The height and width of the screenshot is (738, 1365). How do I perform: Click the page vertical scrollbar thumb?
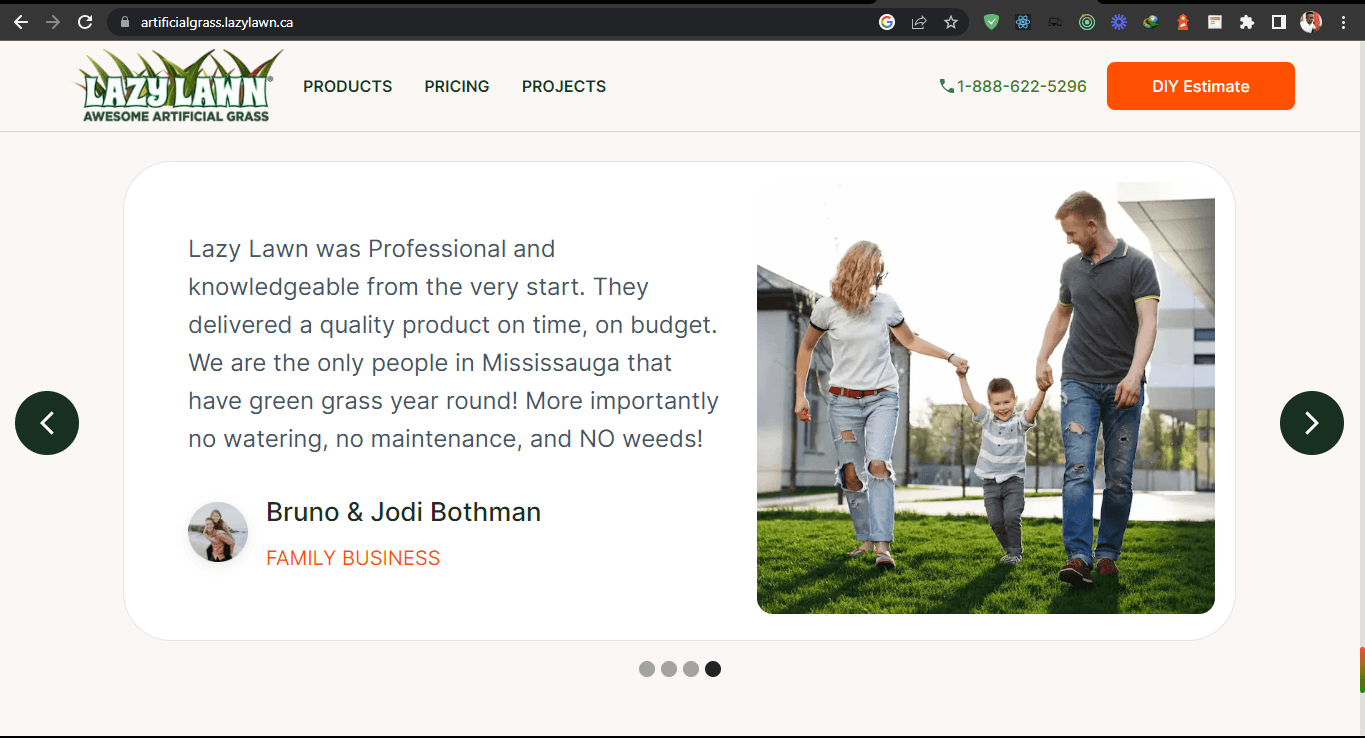1361,670
